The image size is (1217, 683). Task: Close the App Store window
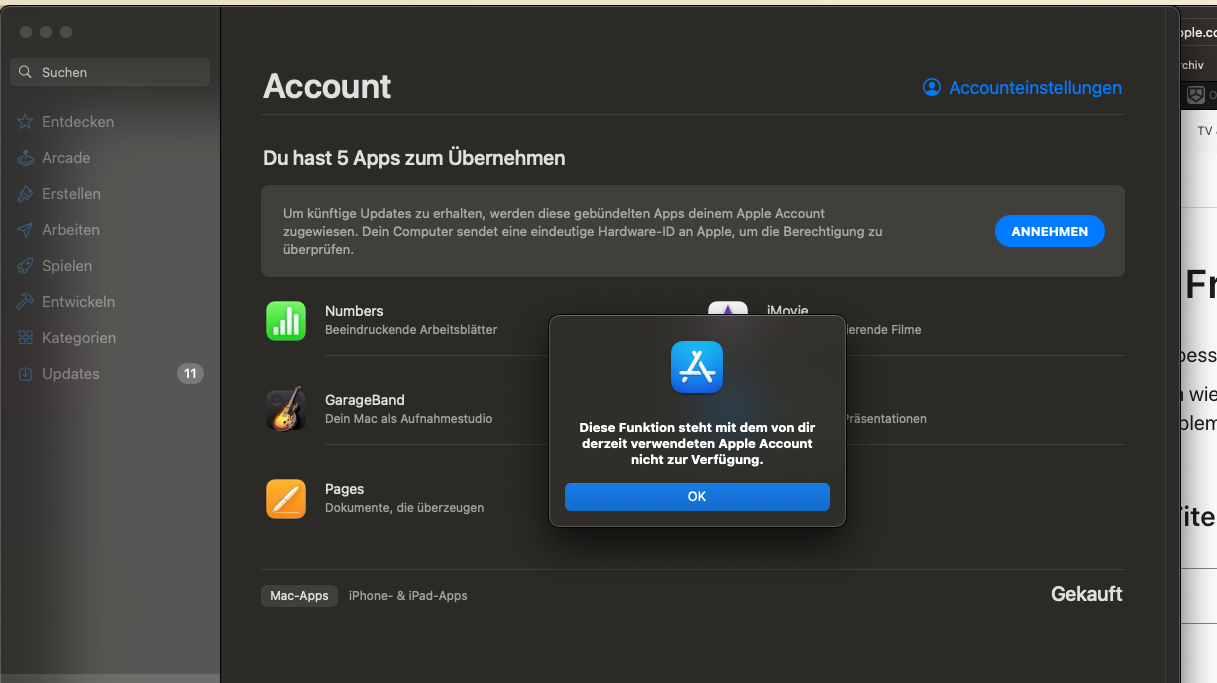26,32
